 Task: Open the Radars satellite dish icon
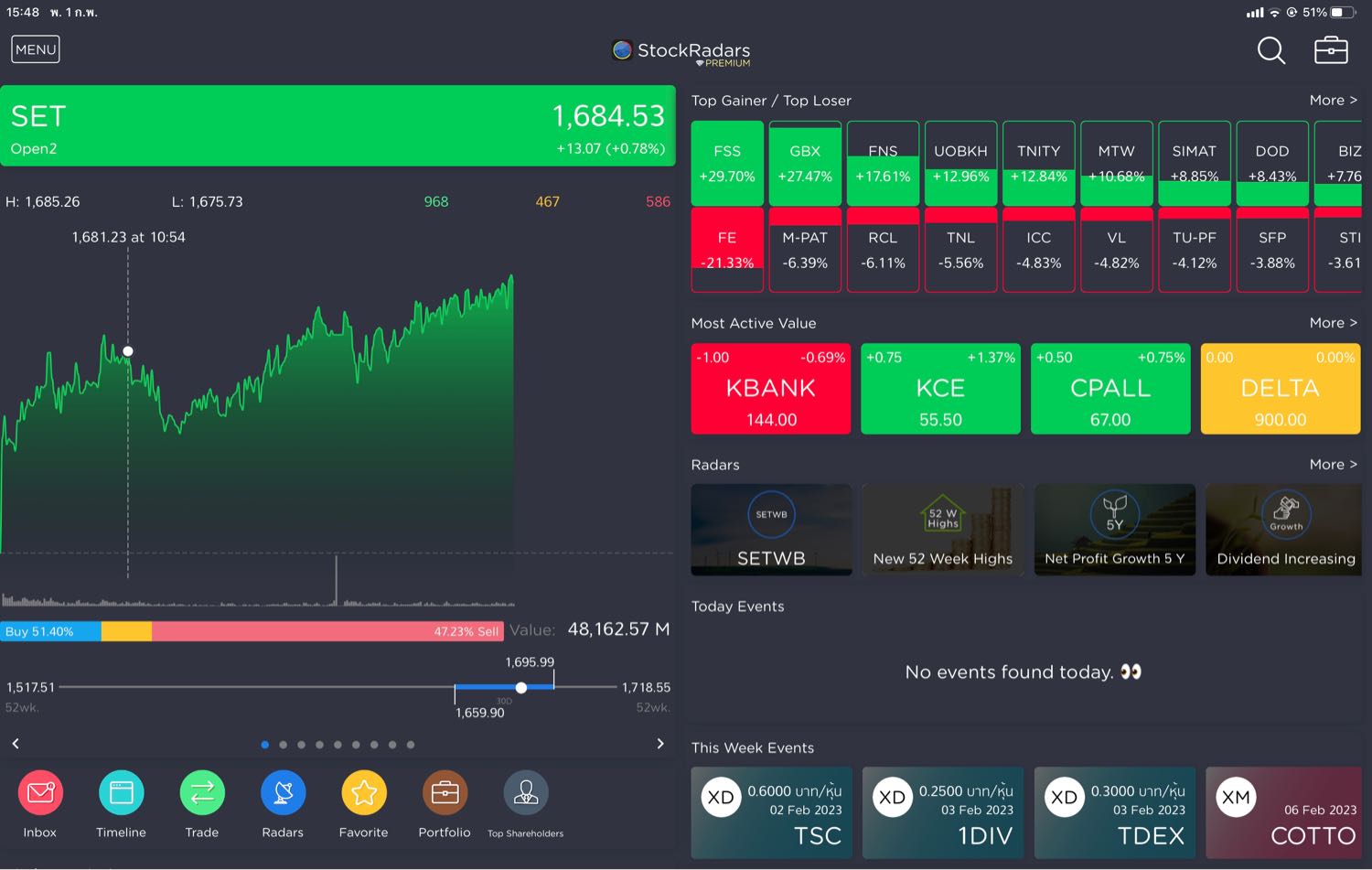coord(283,793)
